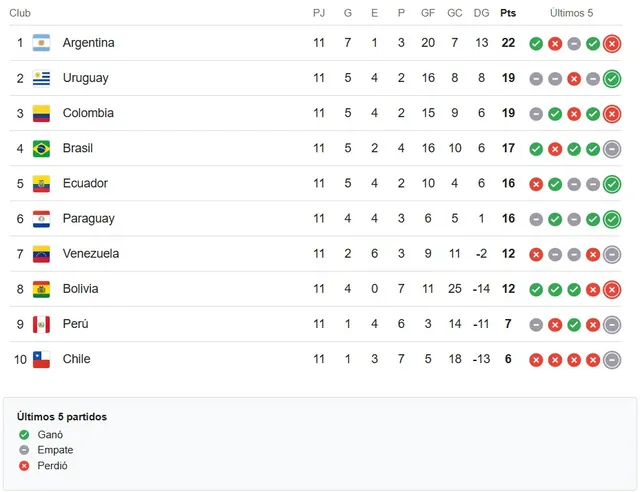
Task: Click the Brasil flag icon
Action: [41, 148]
